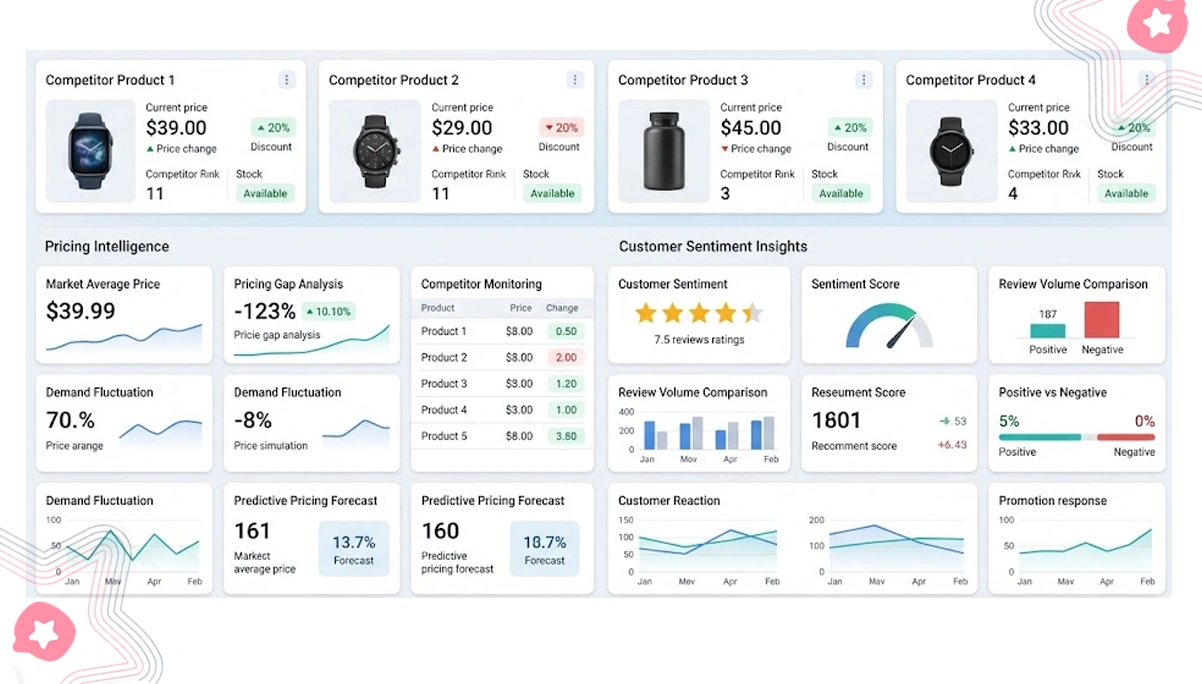Click the 20% discount badge on Product 3

click(x=850, y=128)
